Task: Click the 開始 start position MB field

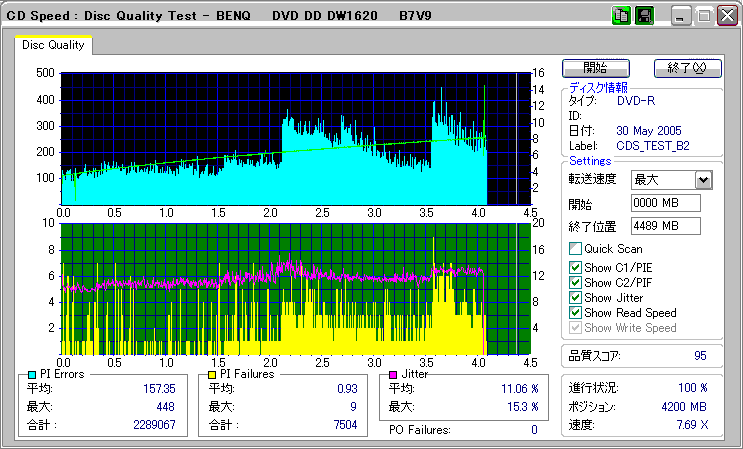Action: pyautogui.click(x=666, y=203)
